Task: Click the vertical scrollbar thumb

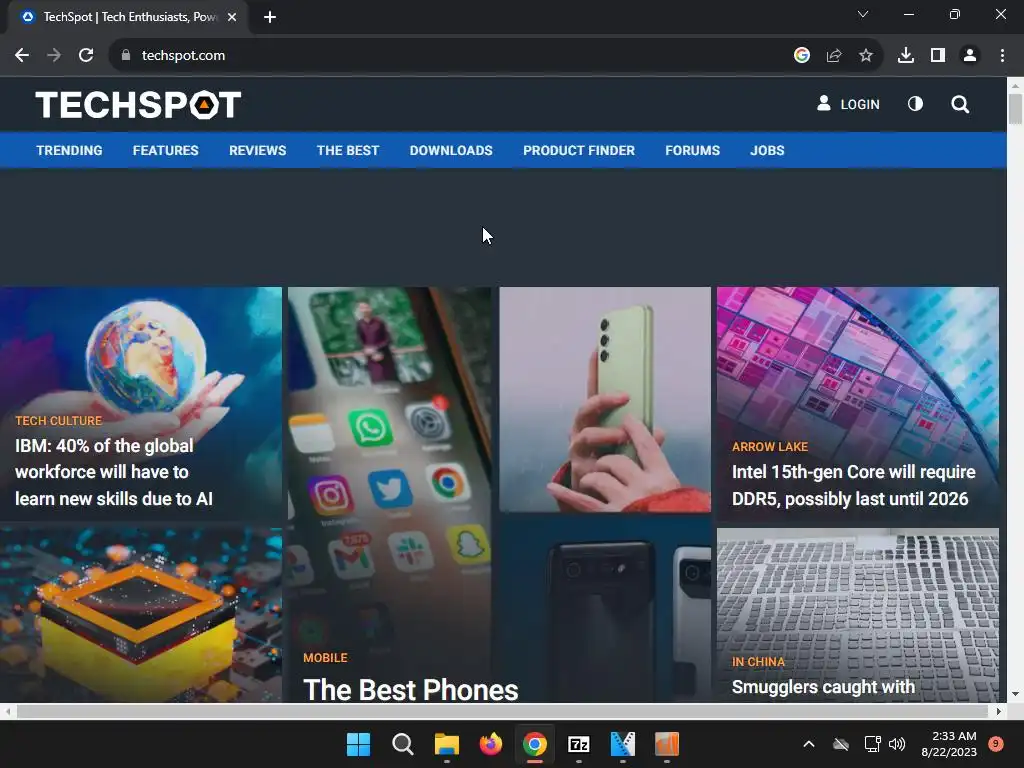Action: pyautogui.click(x=1016, y=108)
